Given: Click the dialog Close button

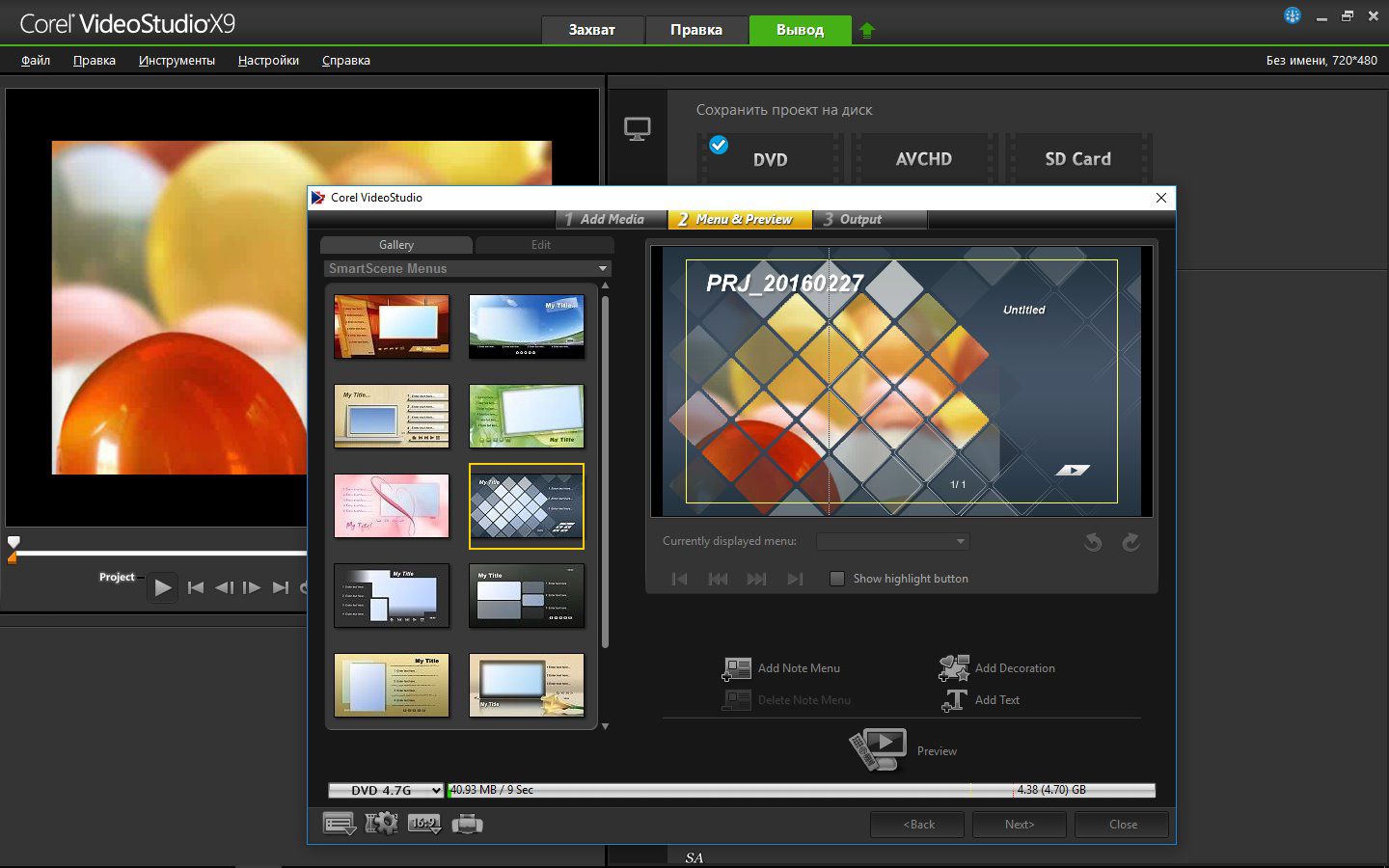Looking at the screenshot, I should (1123, 825).
